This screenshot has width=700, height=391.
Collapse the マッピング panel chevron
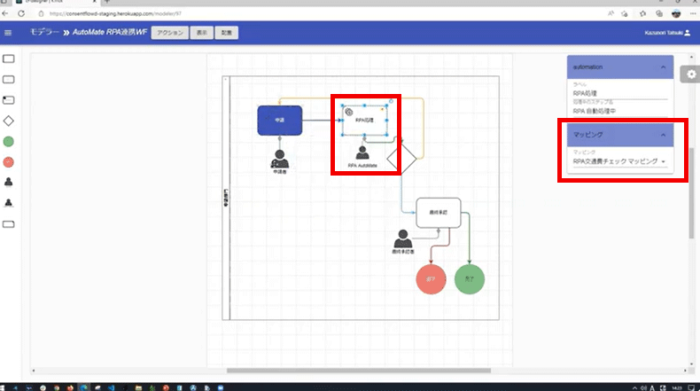pyautogui.click(x=663, y=135)
